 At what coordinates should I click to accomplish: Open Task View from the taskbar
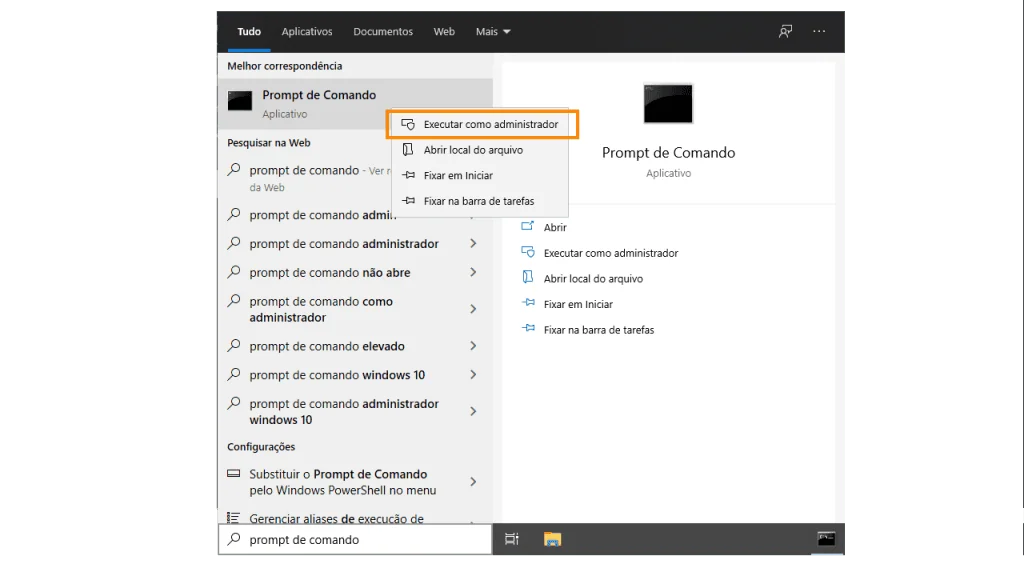(x=512, y=539)
